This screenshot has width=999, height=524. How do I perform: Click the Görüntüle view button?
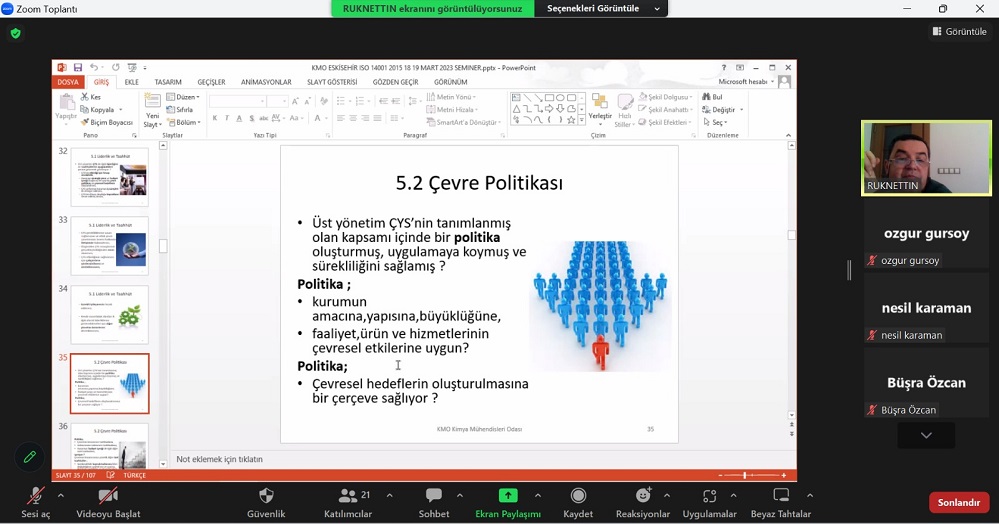[x=959, y=32]
